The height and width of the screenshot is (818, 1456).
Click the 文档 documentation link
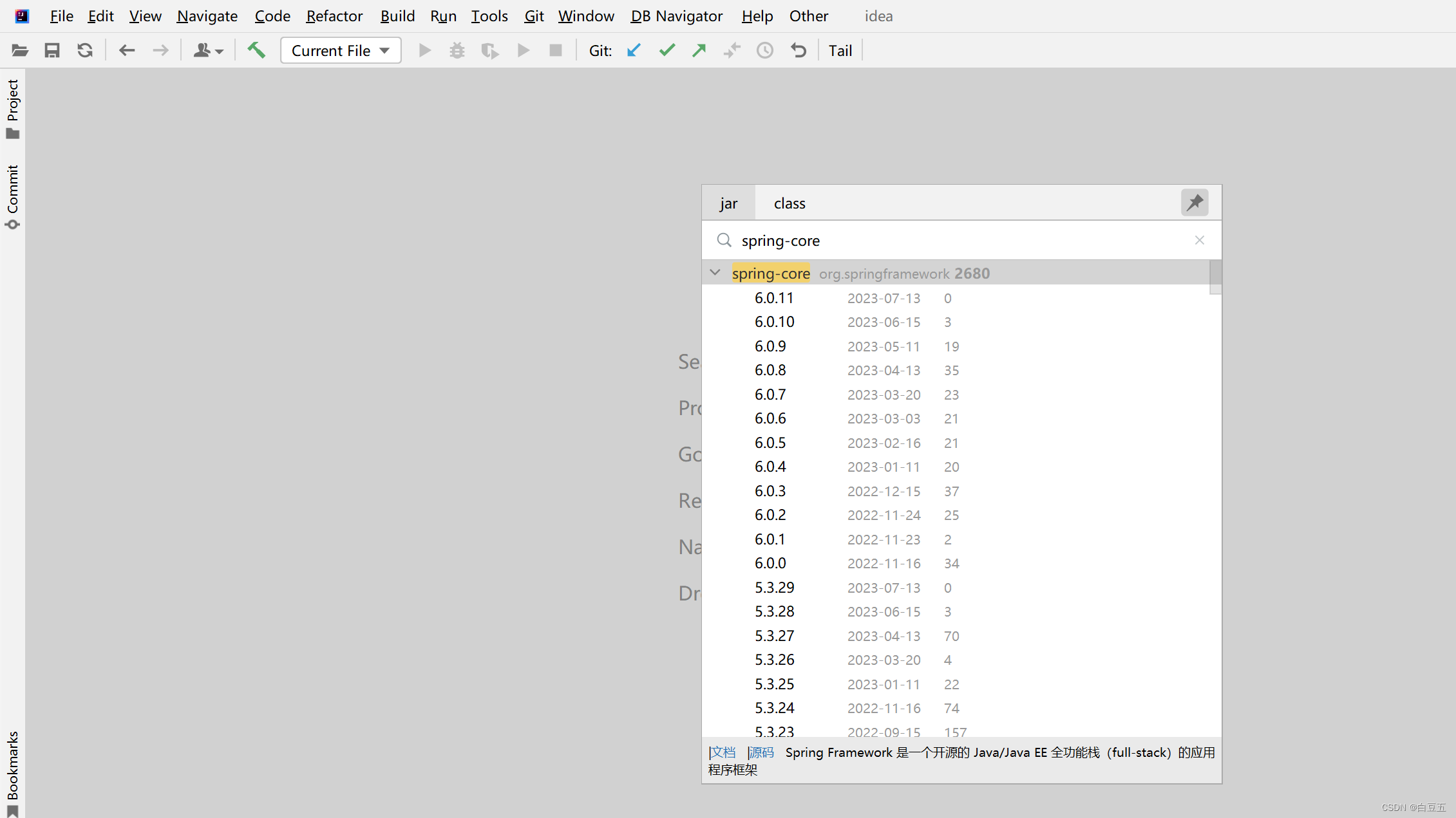pyautogui.click(x=723, y=752)
